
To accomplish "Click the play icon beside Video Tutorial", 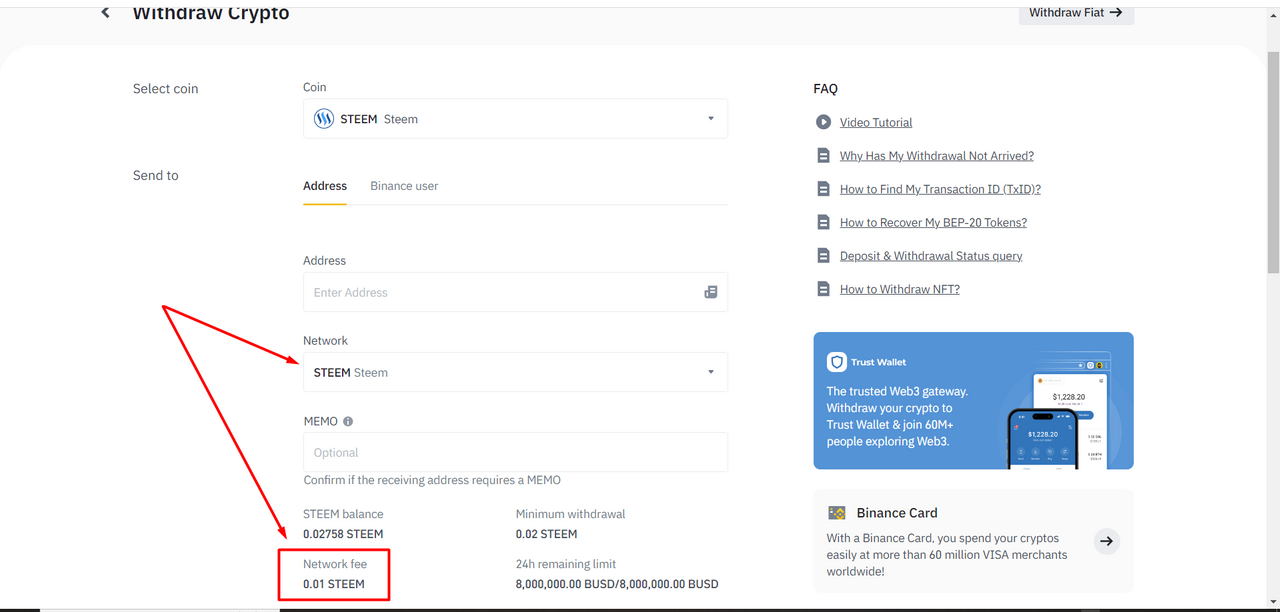I will point(823,122).
